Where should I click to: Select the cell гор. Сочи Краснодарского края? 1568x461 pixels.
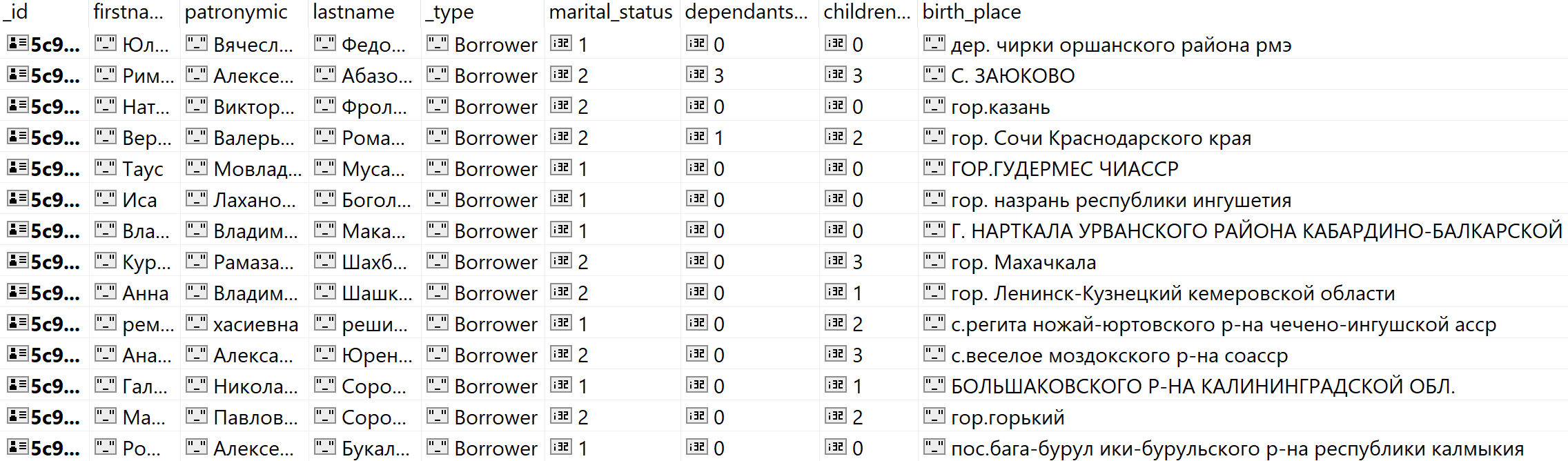point(1100,138)
